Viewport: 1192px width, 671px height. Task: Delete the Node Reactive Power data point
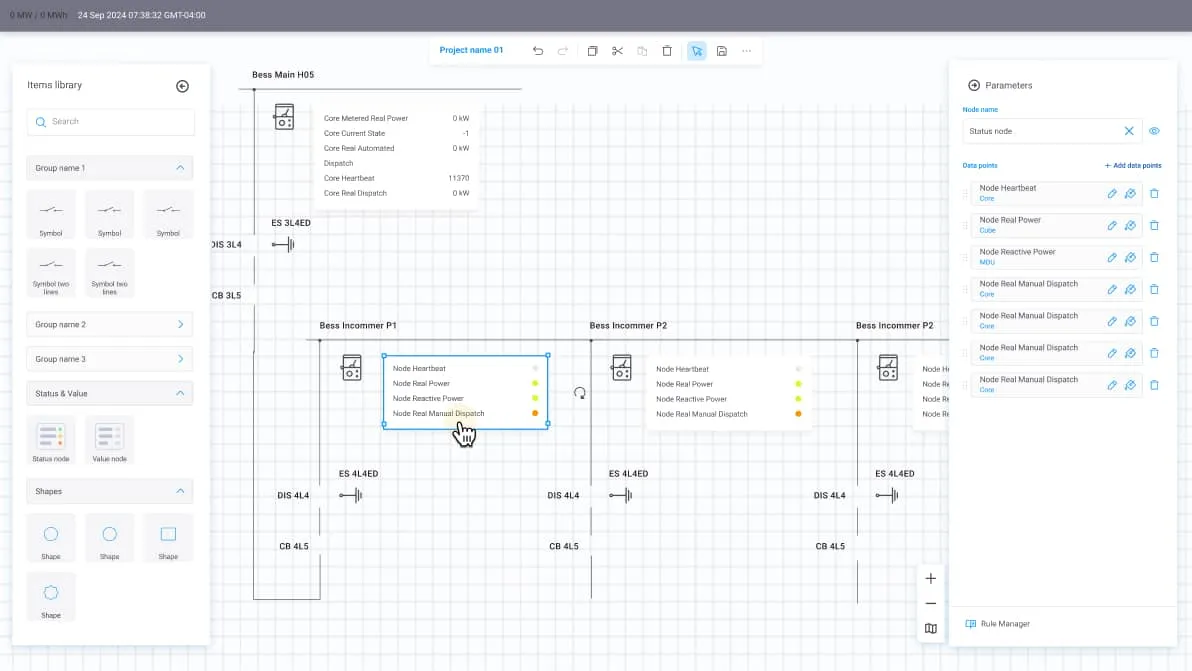pos(1154,258)
